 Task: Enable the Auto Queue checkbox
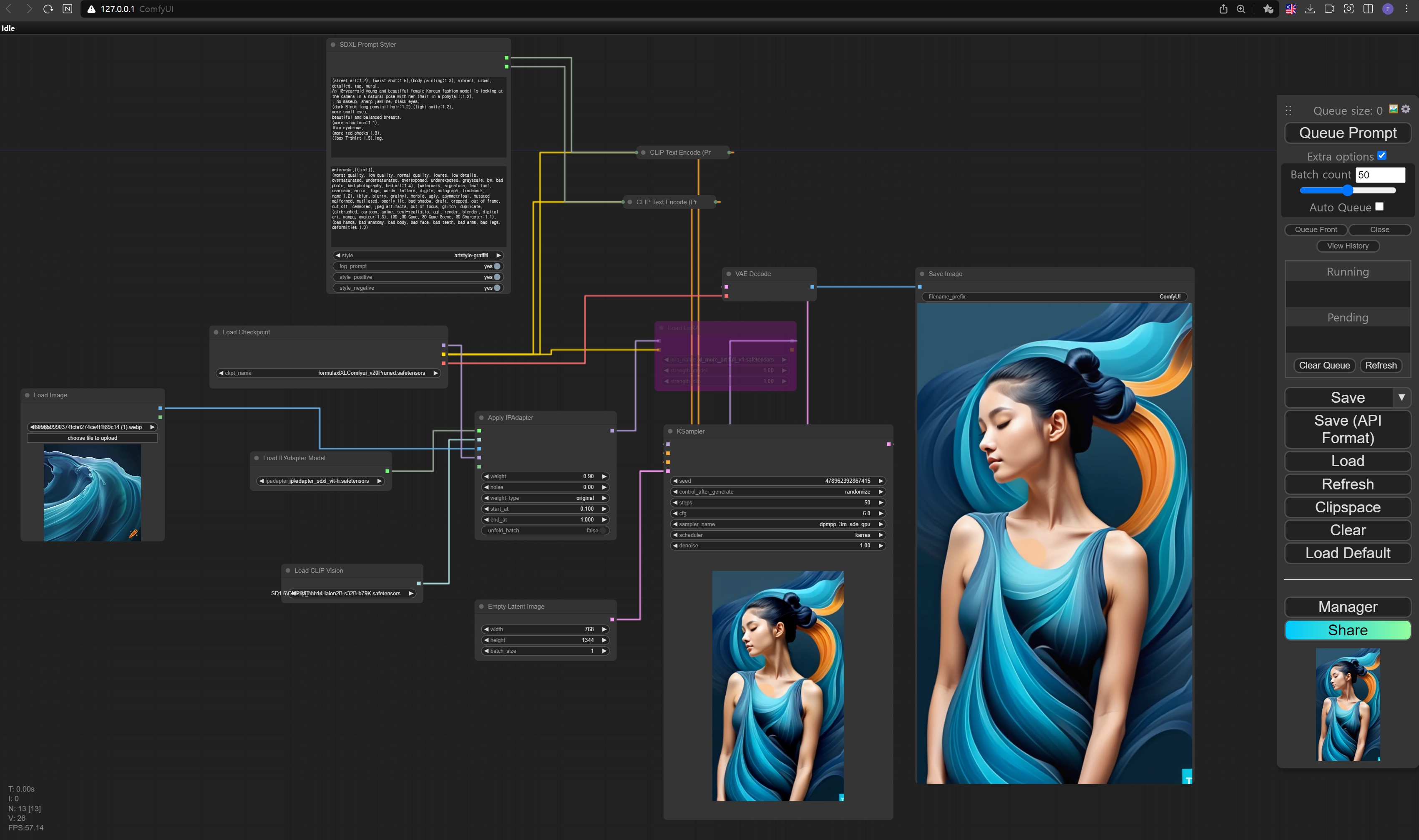point(1379,207)
